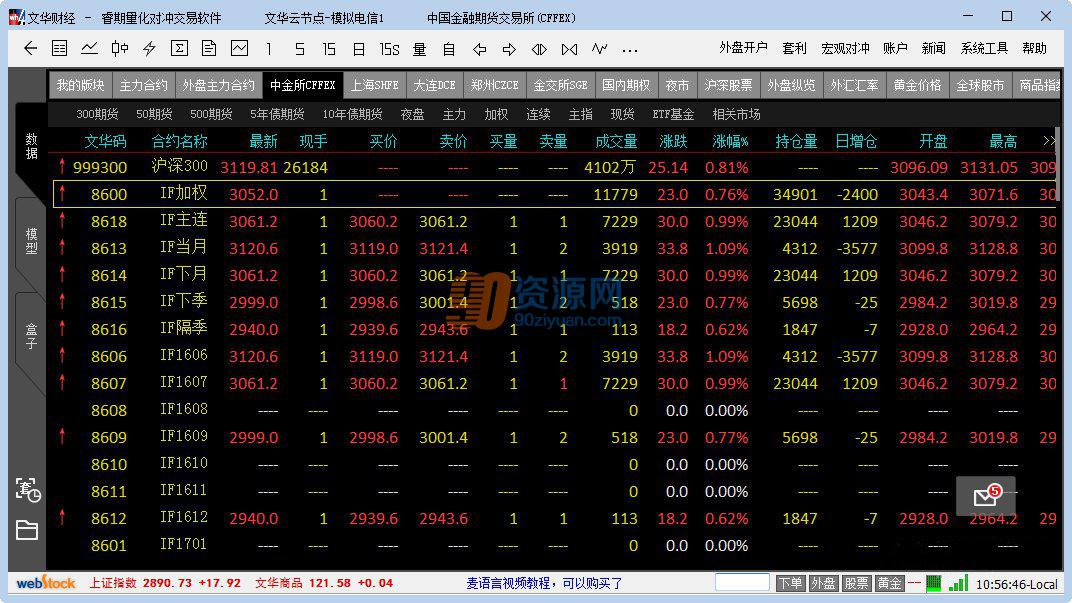The height and width of the screenshot is (603, 1072).
Task: Switch to the daily (日) period
Action: coord(359,49)
